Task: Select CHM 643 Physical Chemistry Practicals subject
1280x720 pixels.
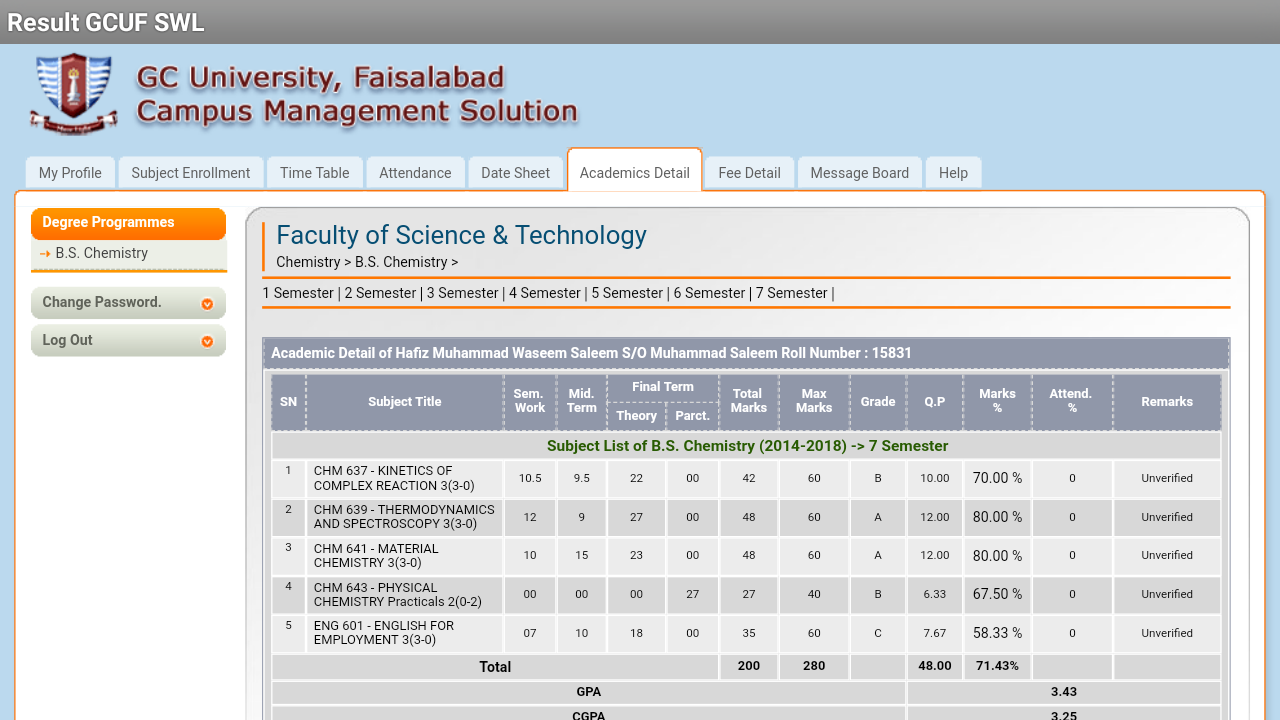Action: [404, 595]
